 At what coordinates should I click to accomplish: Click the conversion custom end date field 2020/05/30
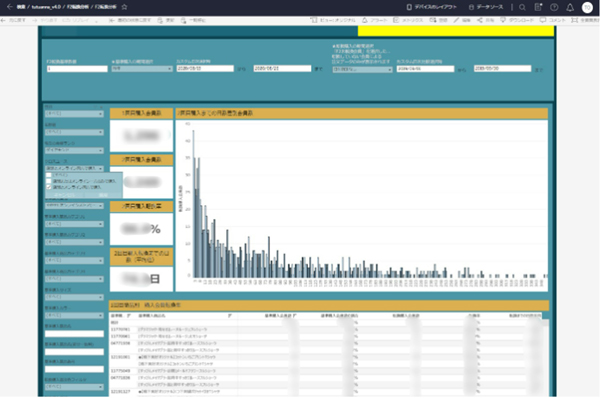[x=502, y=69]
